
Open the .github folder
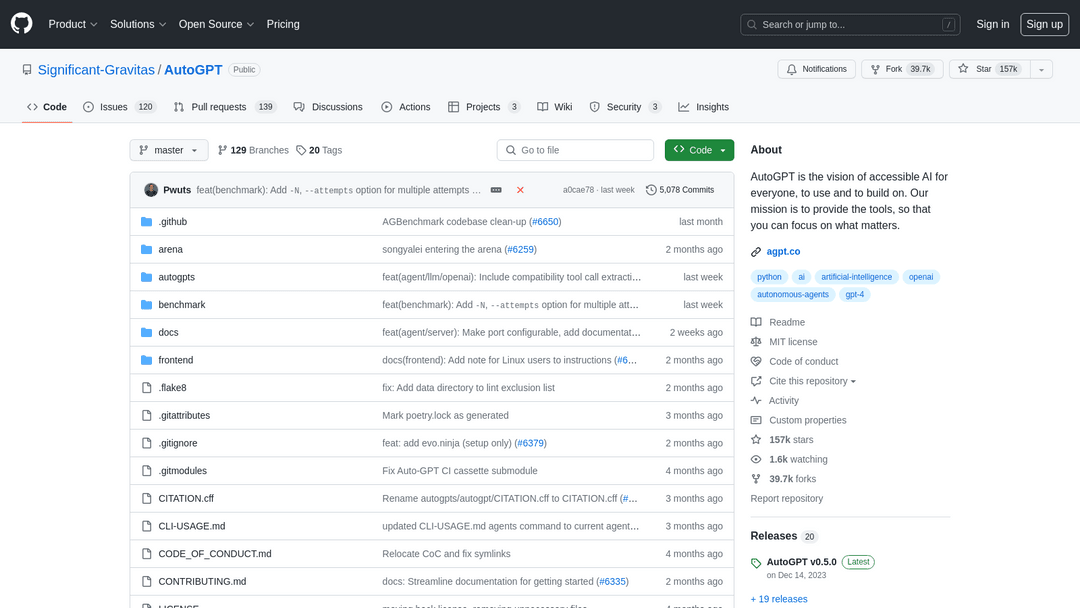172,222
